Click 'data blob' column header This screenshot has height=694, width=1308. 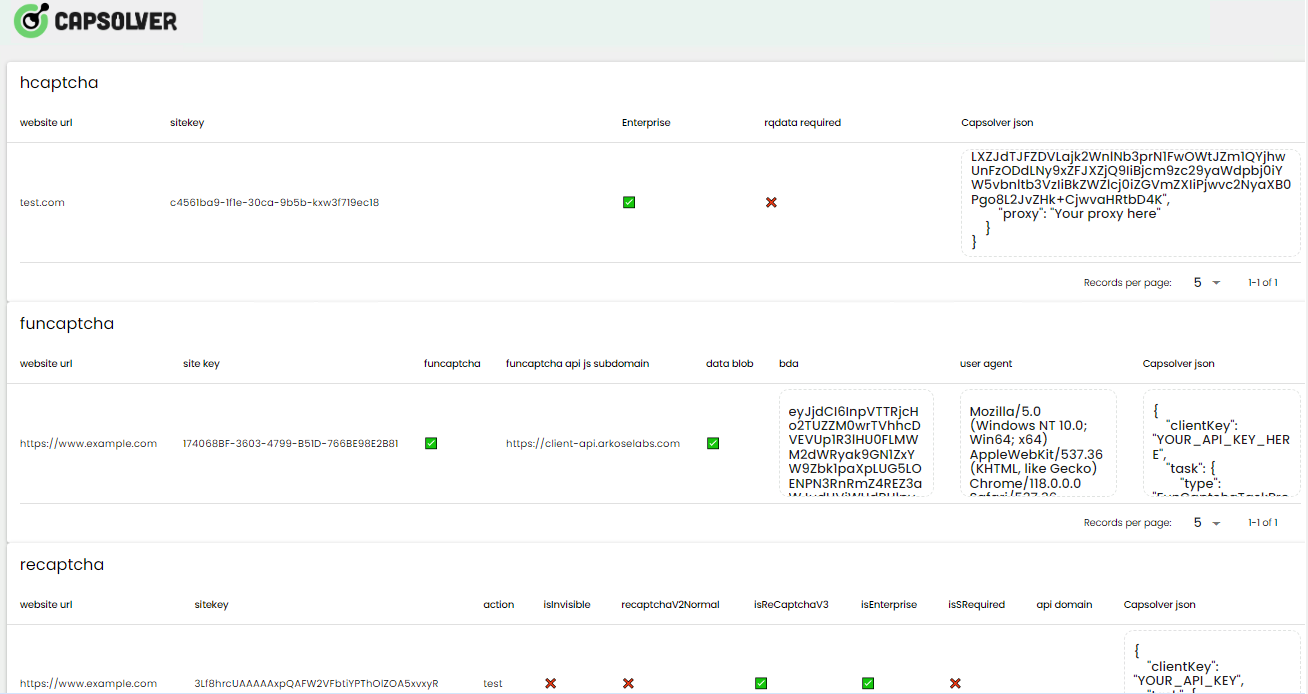click(x=730, y=364)
